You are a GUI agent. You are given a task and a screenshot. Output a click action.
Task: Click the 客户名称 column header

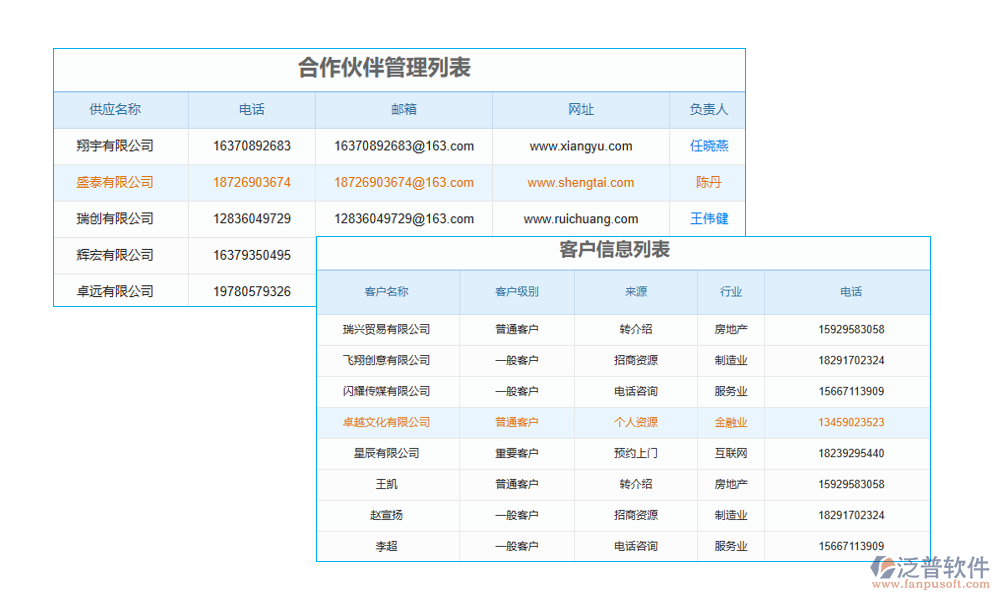coord(388,292)
